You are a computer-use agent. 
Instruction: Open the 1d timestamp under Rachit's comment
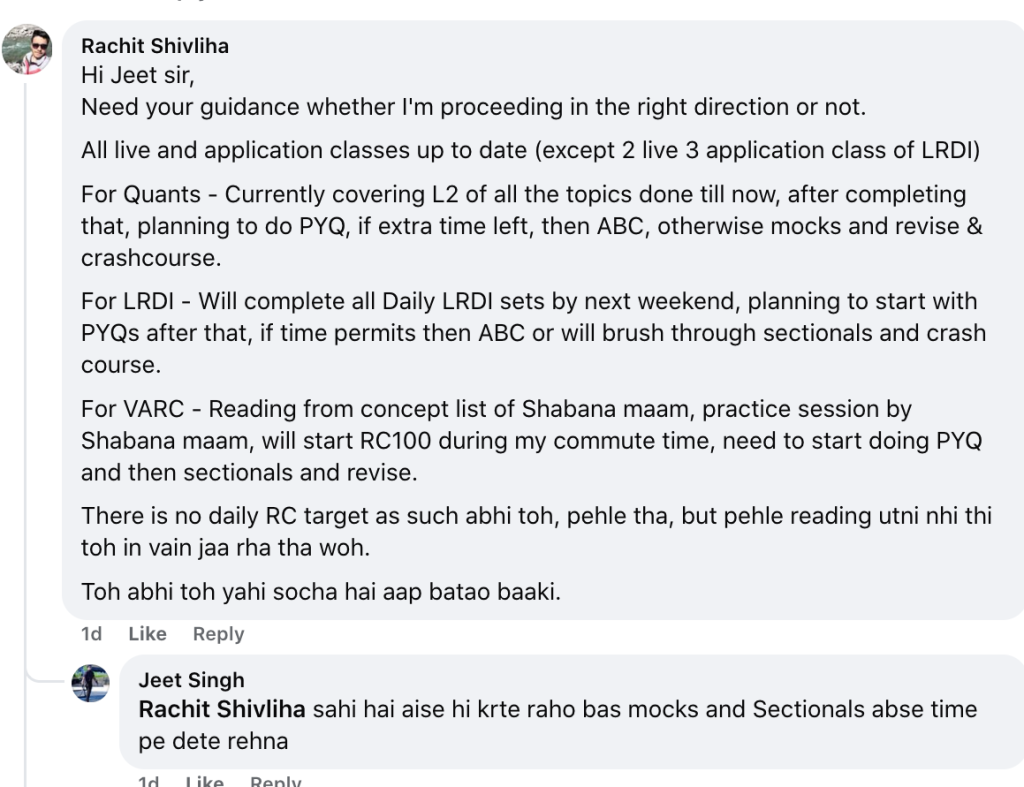pos(91,634)
